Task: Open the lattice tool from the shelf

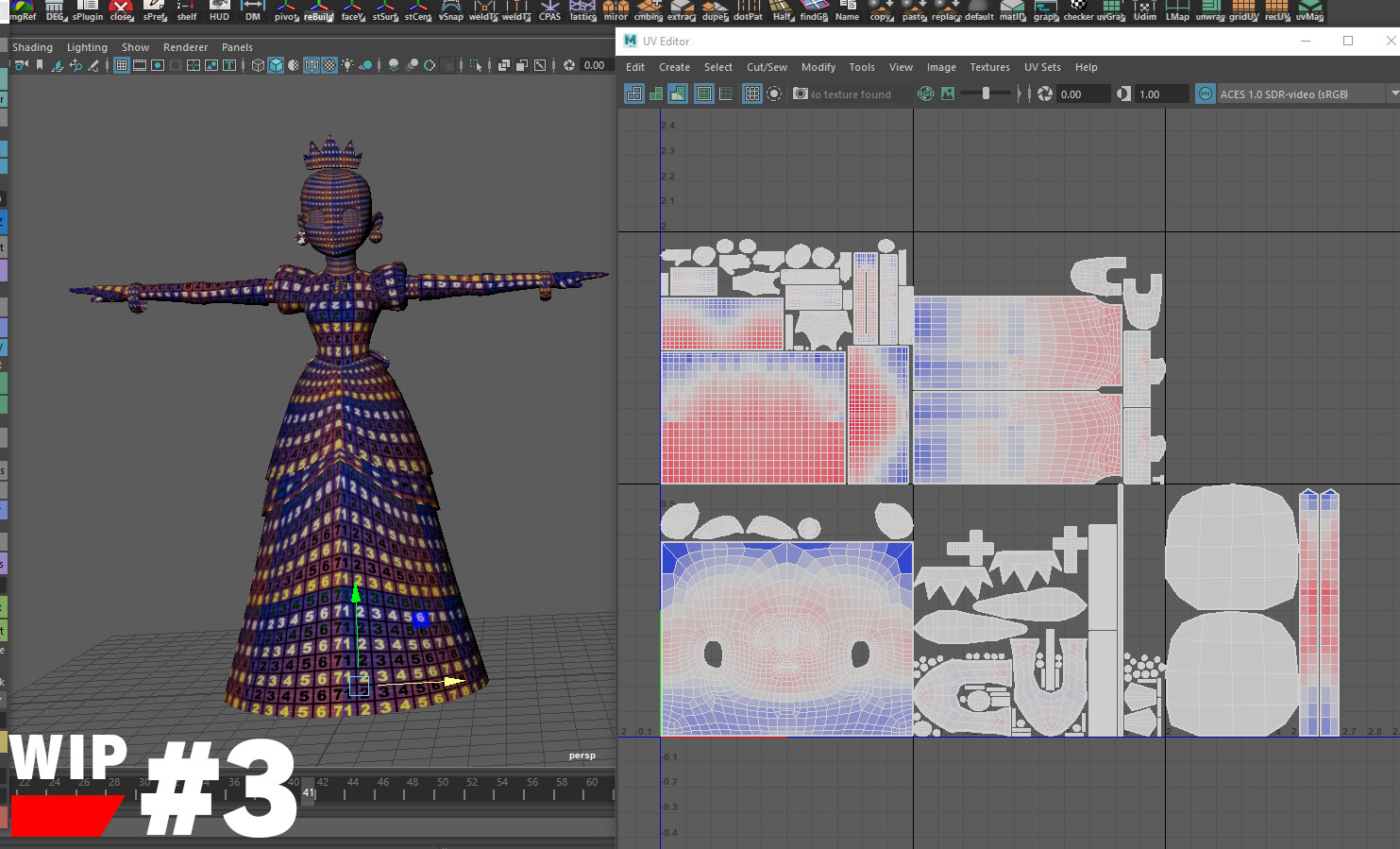Action: pyautogui.click(x=582, y=13)
